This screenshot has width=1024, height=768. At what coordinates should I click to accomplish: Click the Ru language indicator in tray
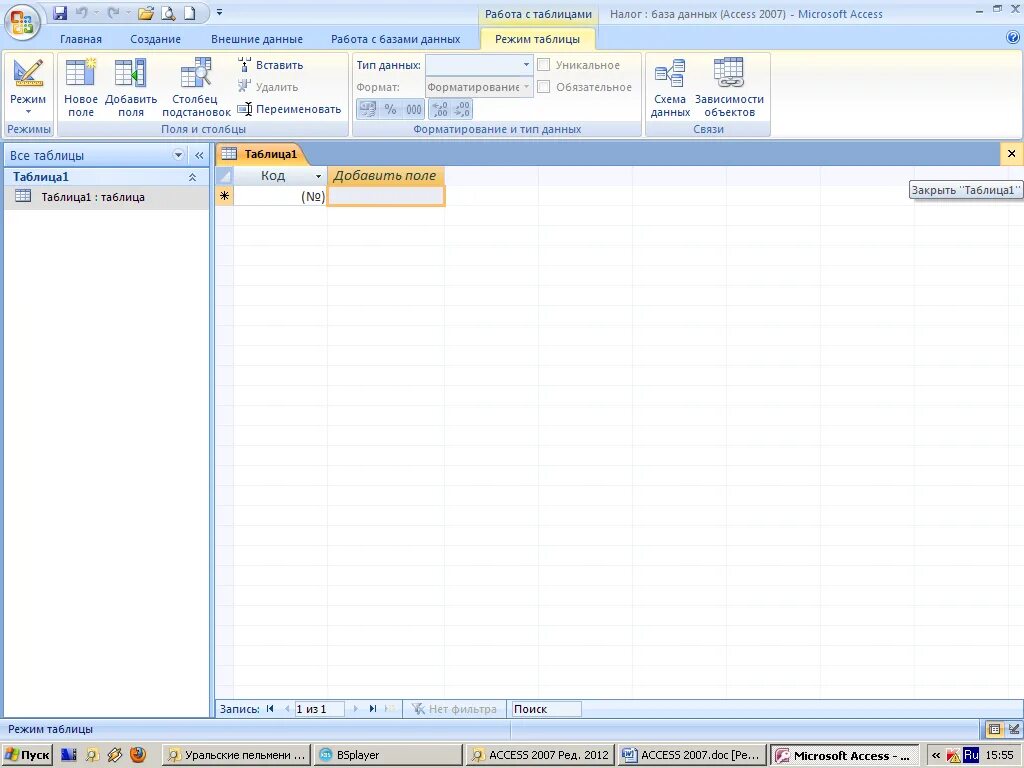pyautogui.click(x=971, y=755)
